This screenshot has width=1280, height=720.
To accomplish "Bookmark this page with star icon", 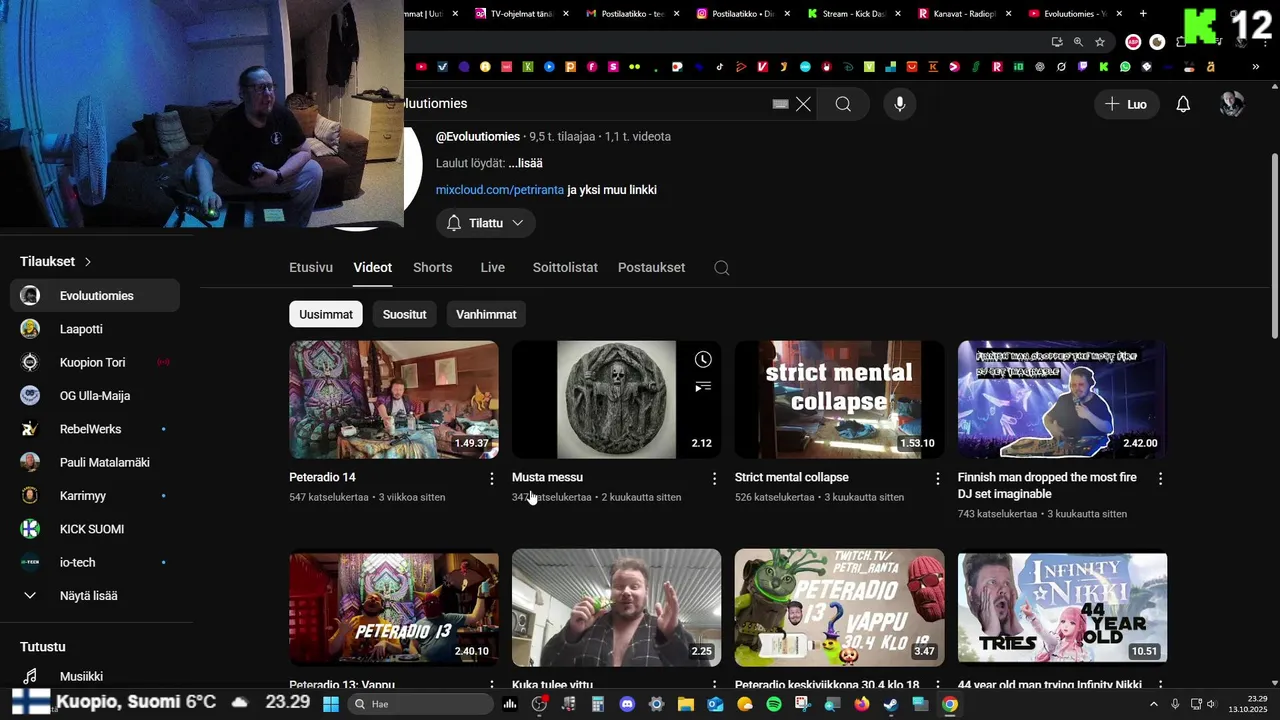I will click(x=1100, y=42).
